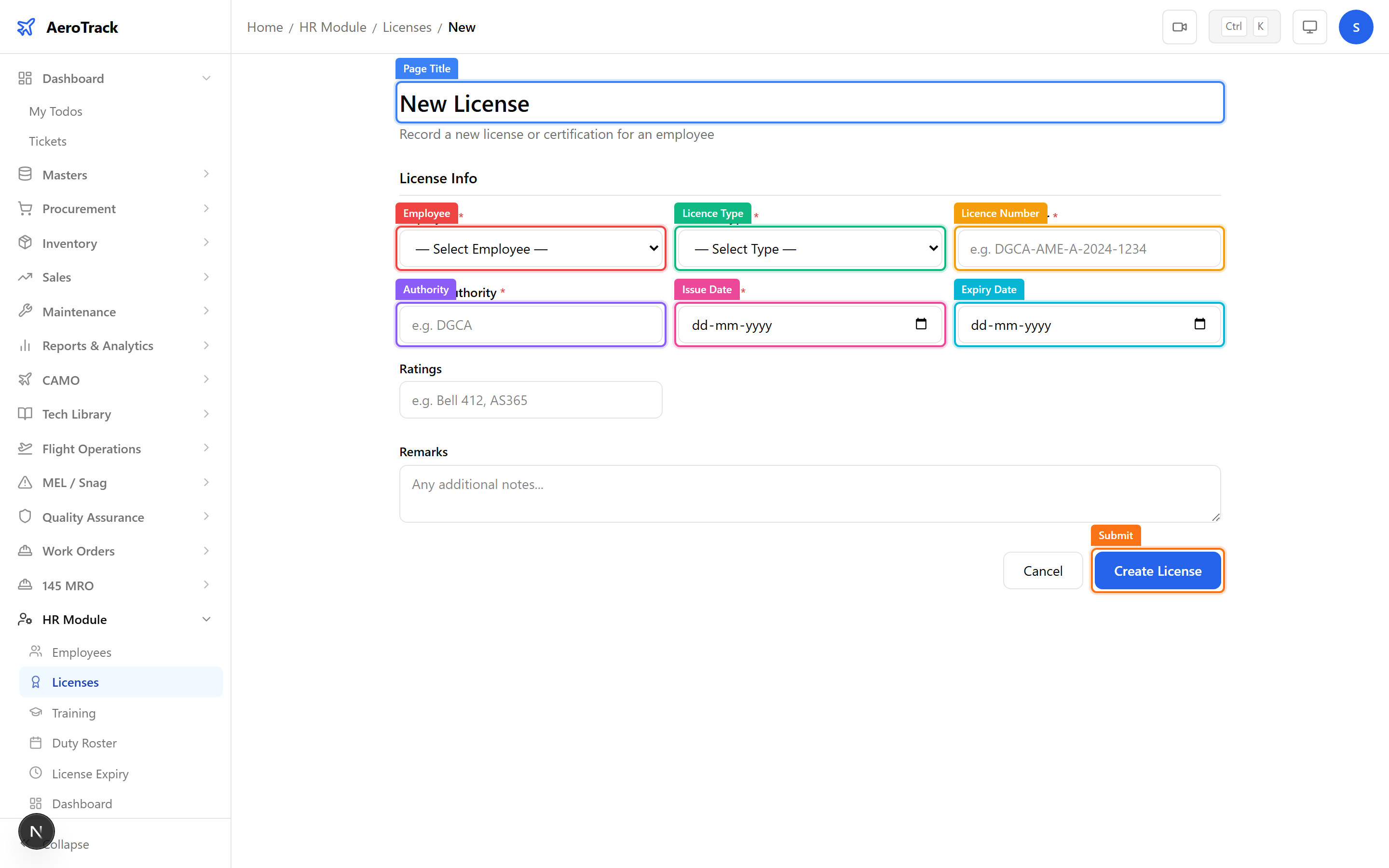Click inside the Licence Number input field
1389x868 pixels.
tap(1088, 248)
